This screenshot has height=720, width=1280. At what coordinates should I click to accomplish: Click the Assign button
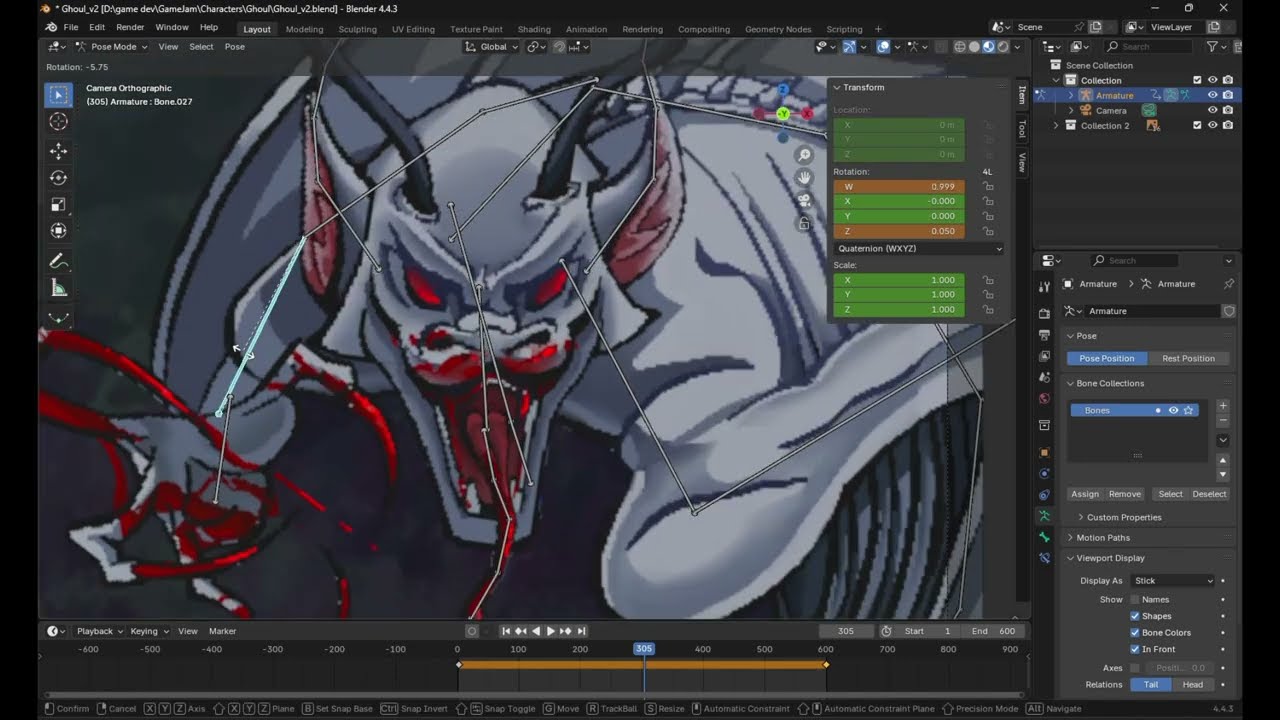(x=1085, y=494)
